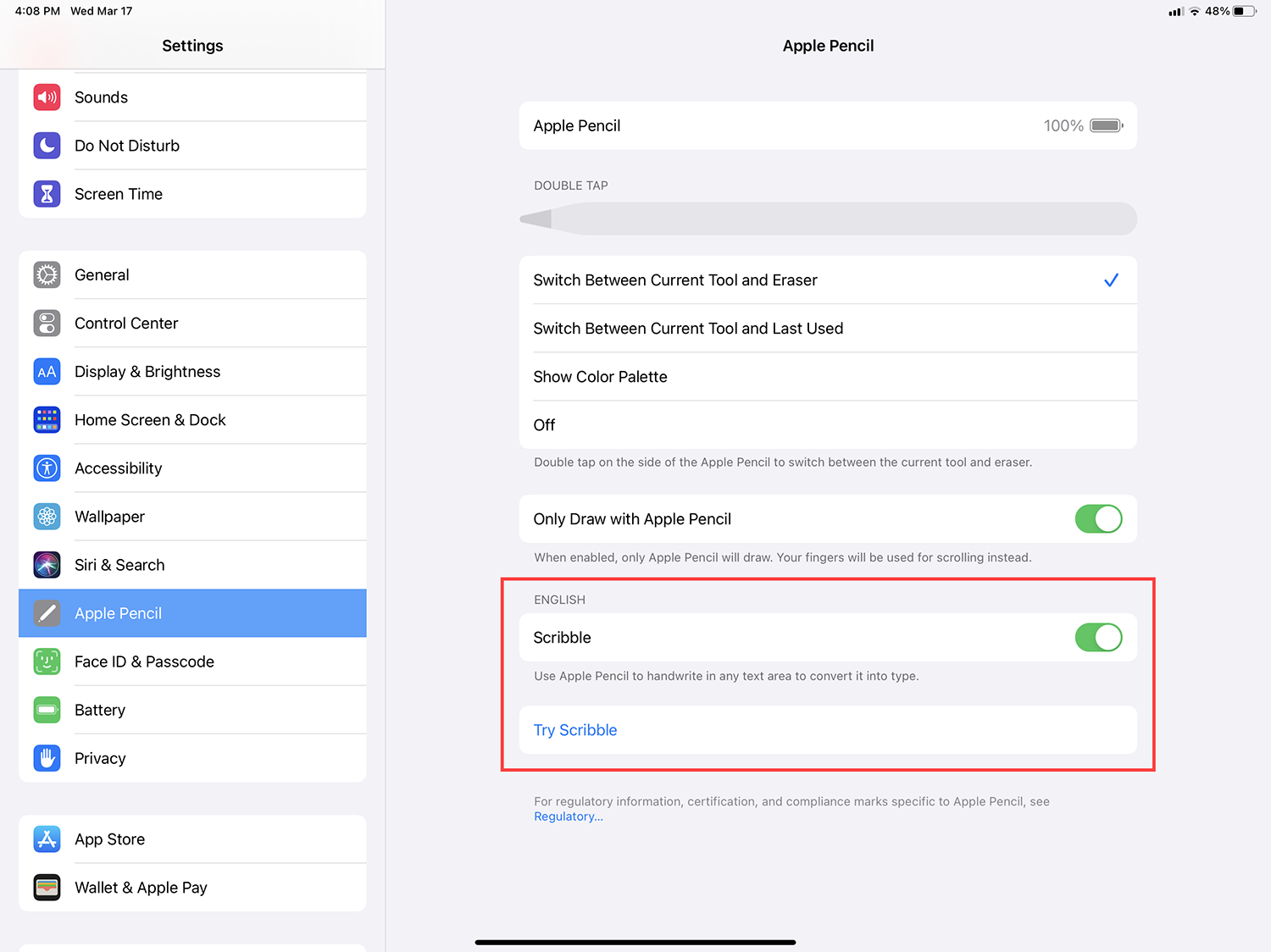Tap the Screen Time hourglass icon
Viewport: 1271px width, 952px height.
(47, 194)
